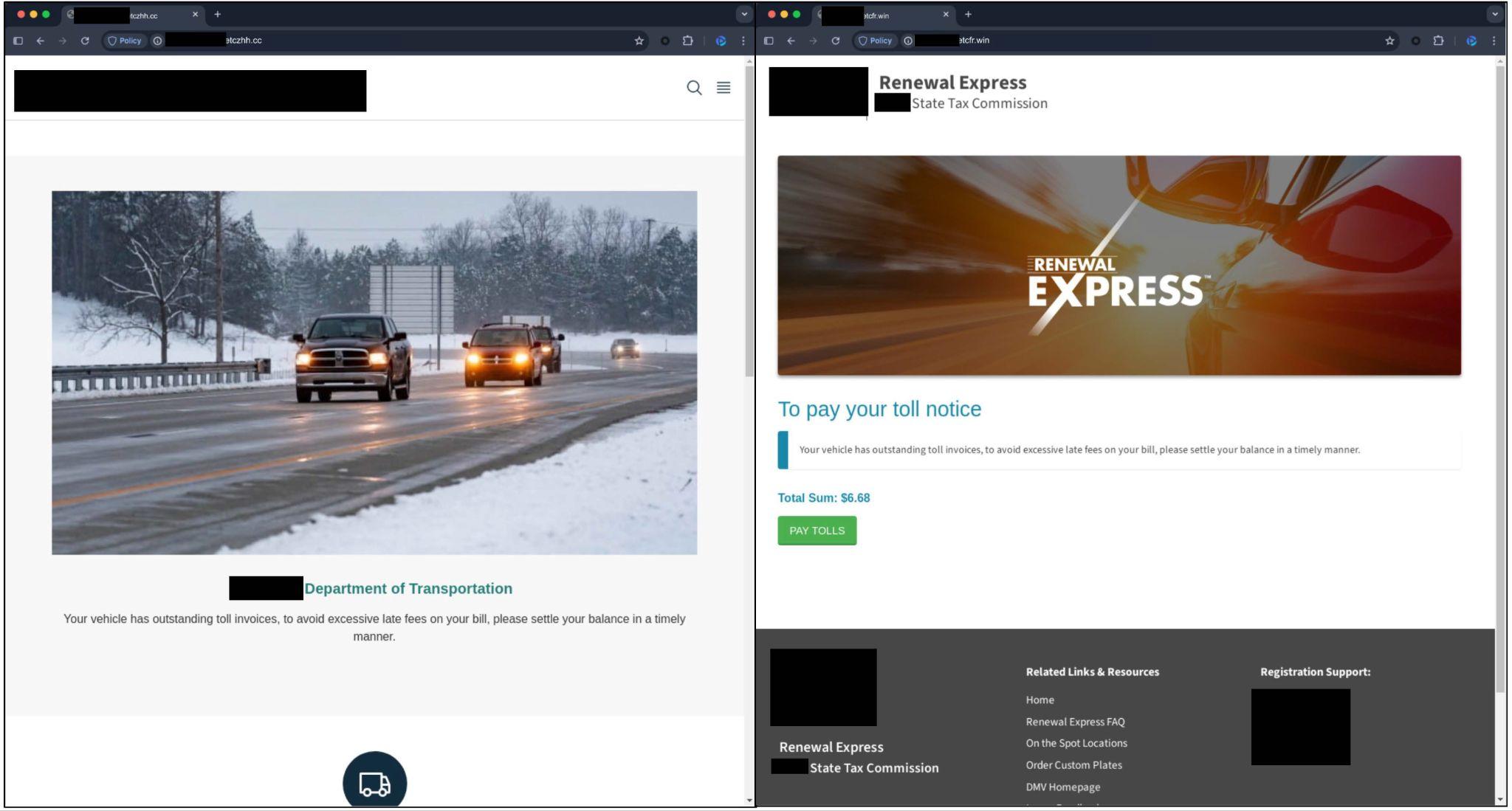Toggle sidebar panel in right browser
This screenshot has width=1512, height=811.
click(769, 41)
